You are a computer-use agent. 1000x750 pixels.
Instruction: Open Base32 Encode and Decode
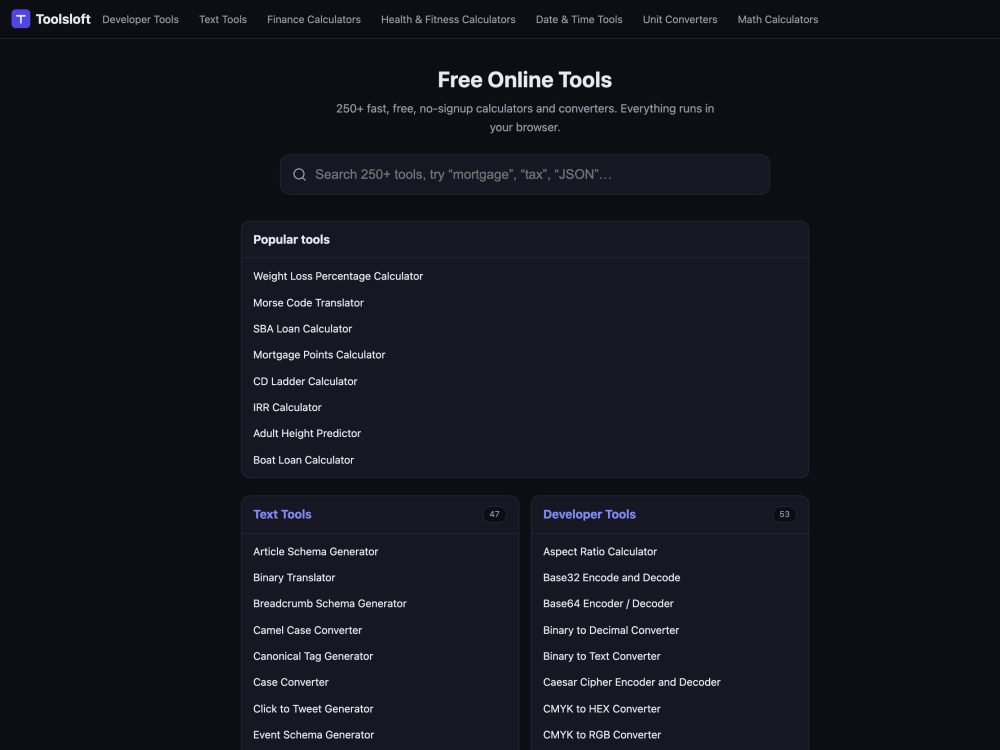click(612, 578)
